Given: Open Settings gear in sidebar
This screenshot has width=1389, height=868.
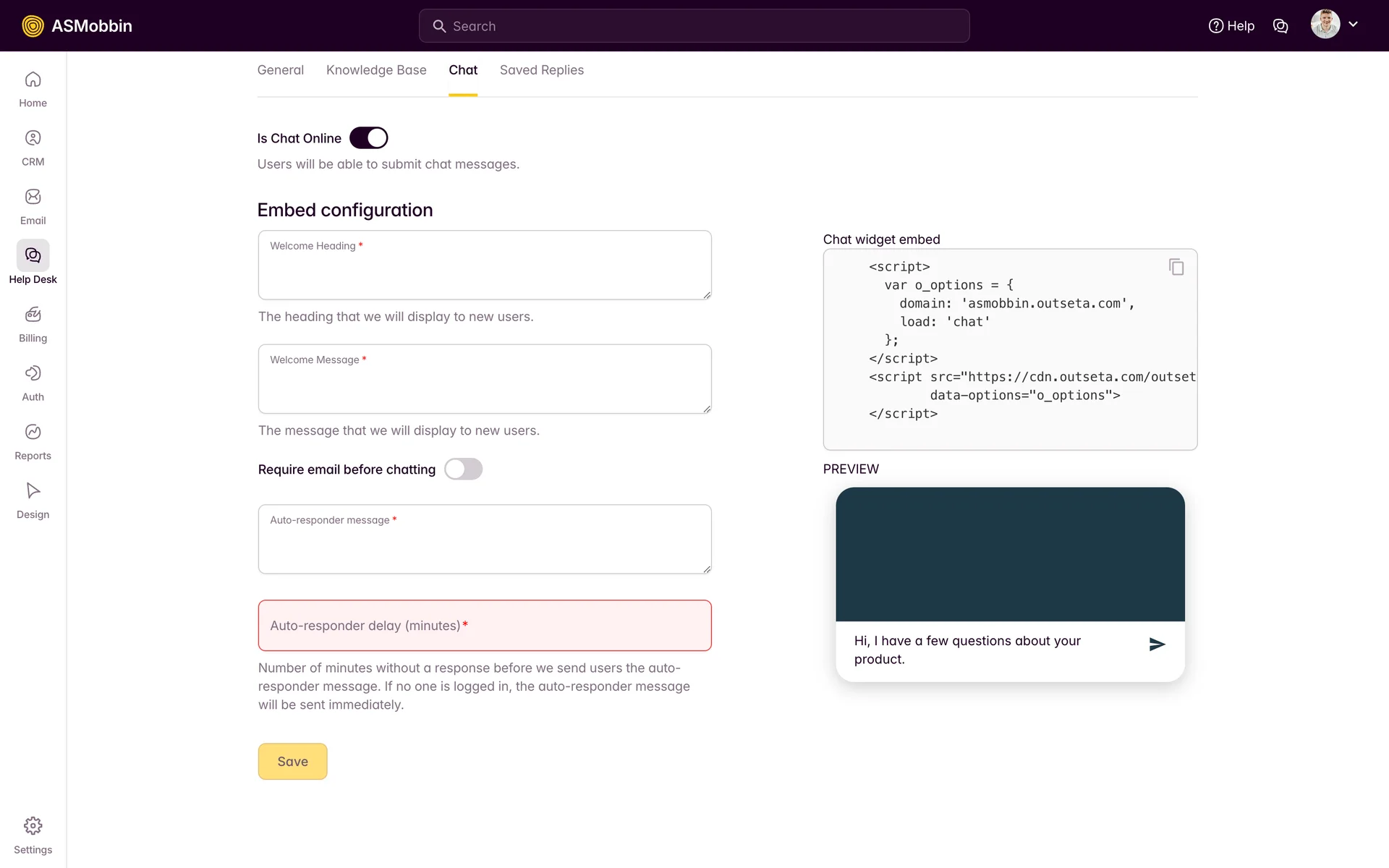Looking at the screenshot, I should 33,826.
